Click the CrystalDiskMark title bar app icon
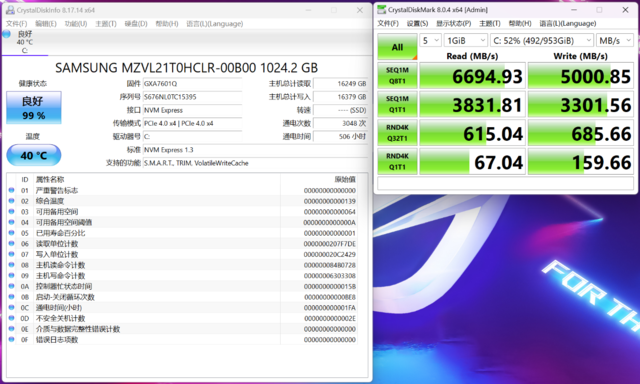 pyautogui.click(x=382, y=9)
